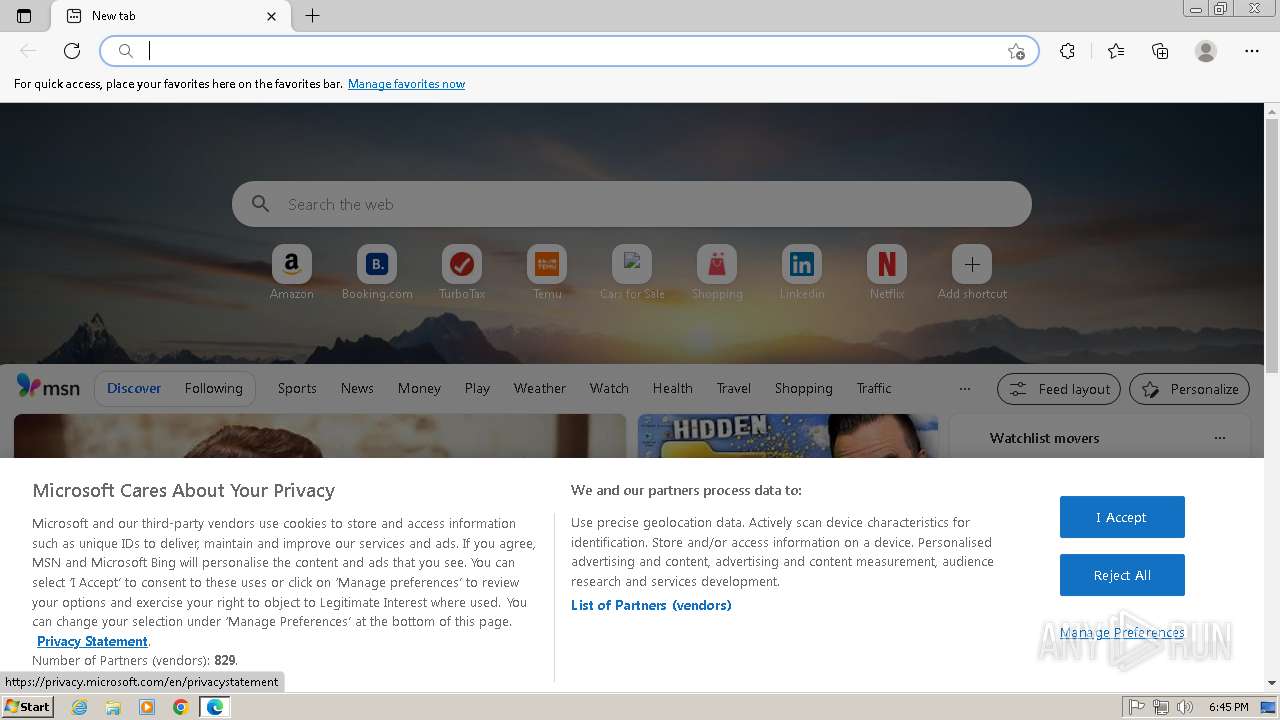Add a new shortcut tile
This screenshot has width=1280, height=720.
coord(972,272)
